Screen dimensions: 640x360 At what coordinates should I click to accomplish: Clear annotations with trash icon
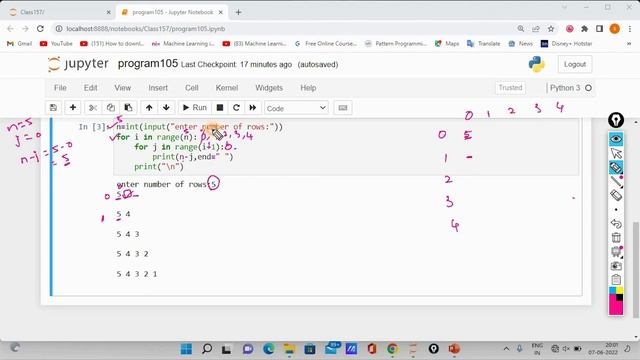[x=616, y=238]
